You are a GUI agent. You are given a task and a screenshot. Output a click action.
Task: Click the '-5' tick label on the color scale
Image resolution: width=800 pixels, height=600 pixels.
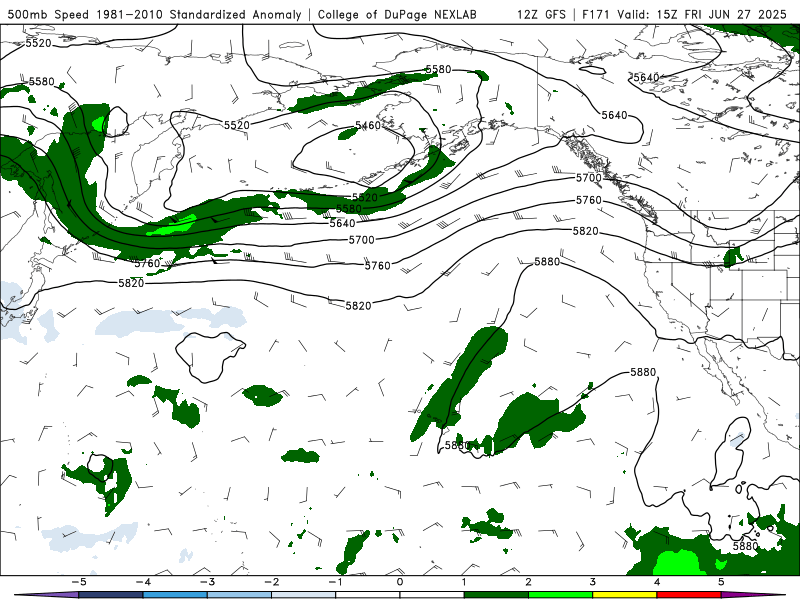point(79,582)
